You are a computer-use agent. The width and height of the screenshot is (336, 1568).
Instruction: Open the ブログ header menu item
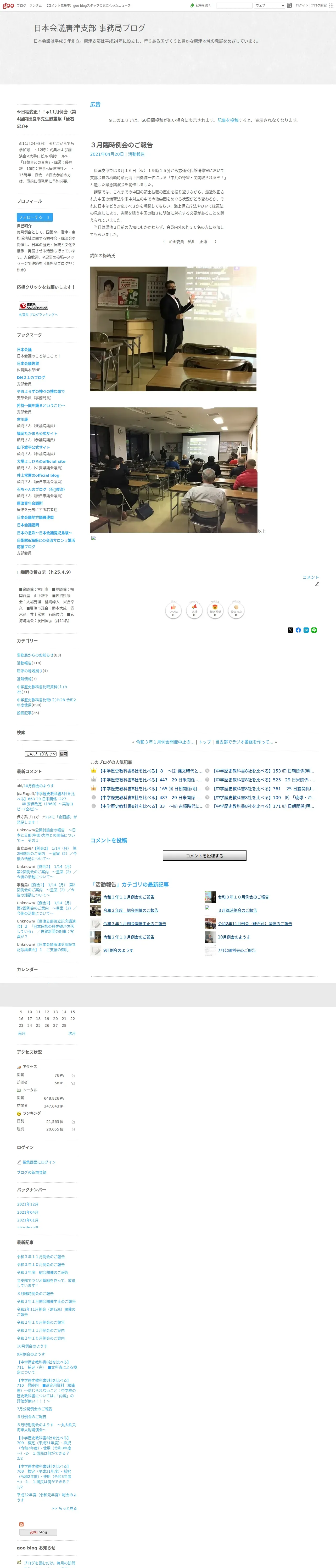(x=21, y=5)
